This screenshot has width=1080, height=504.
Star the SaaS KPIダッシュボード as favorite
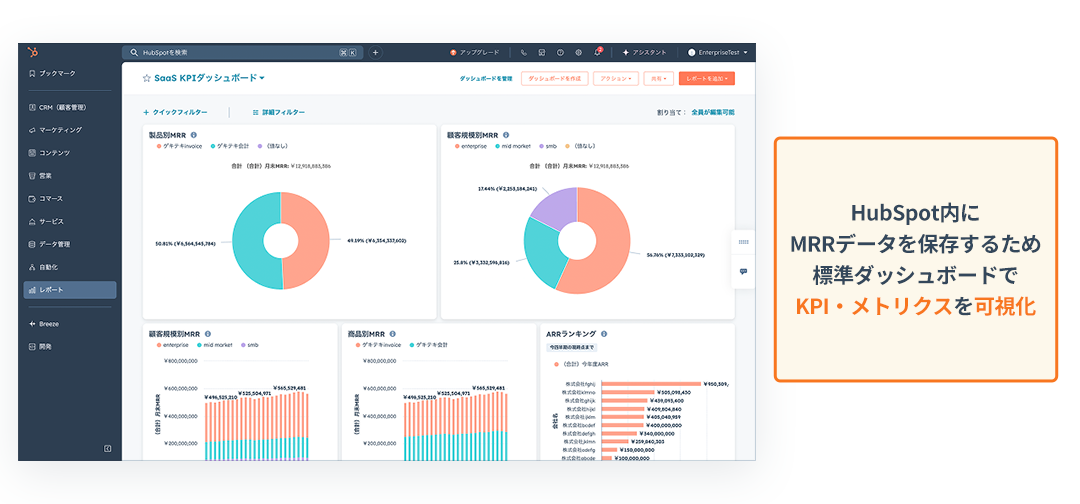point(146,78)
